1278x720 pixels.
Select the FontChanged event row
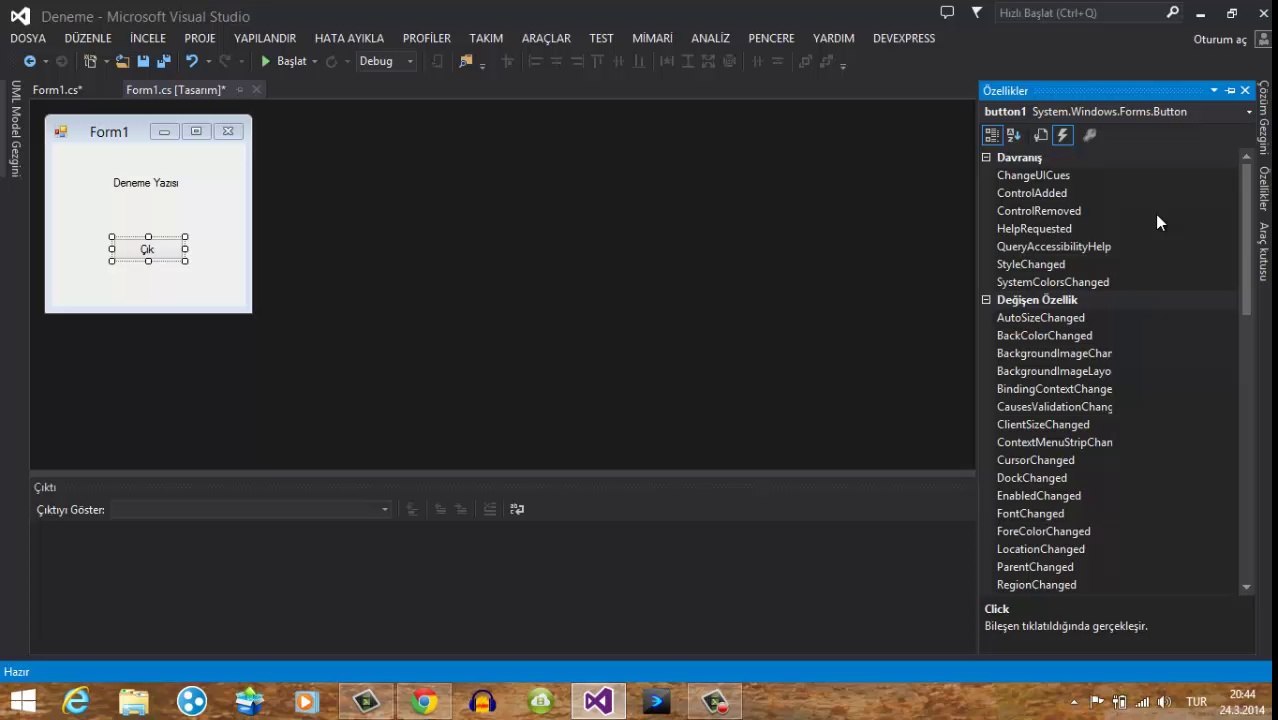coord(1109,514)
